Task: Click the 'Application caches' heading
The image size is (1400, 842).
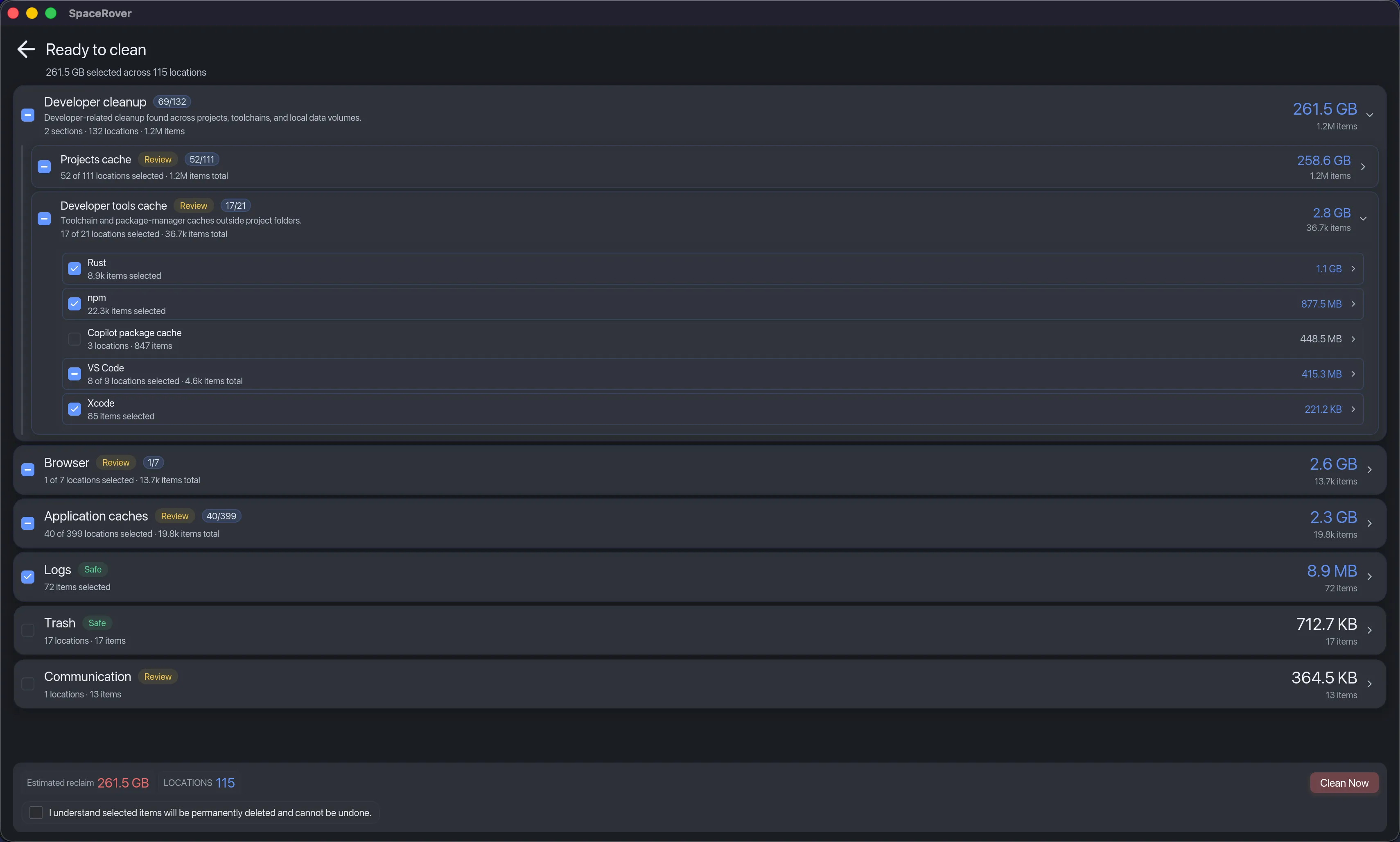Action: pos(96,516)
